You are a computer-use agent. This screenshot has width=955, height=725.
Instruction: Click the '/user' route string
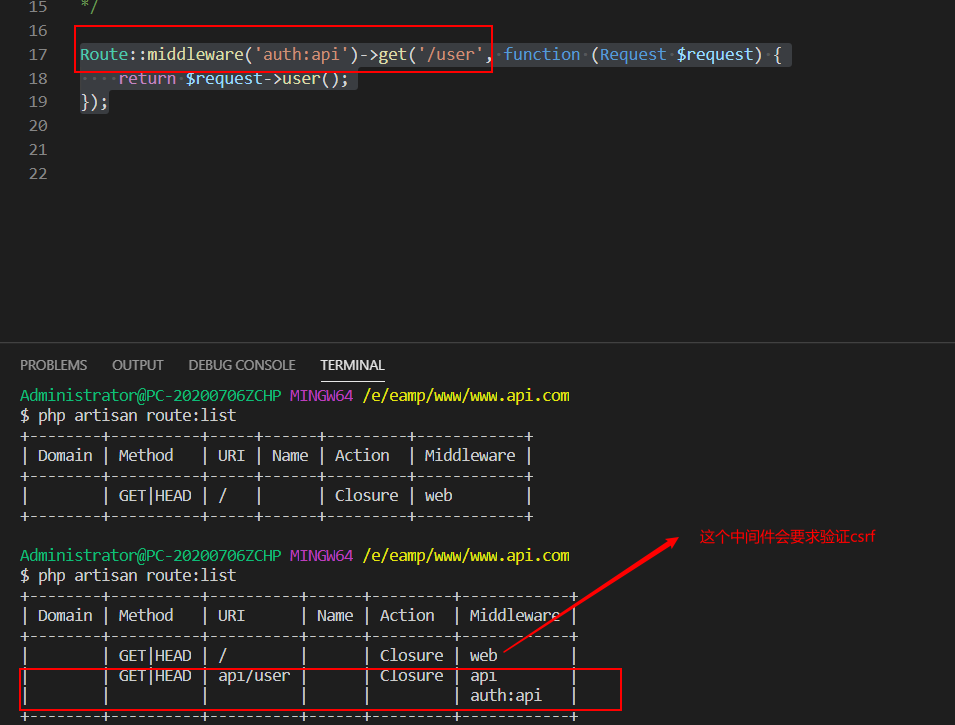tap(450, 55)
